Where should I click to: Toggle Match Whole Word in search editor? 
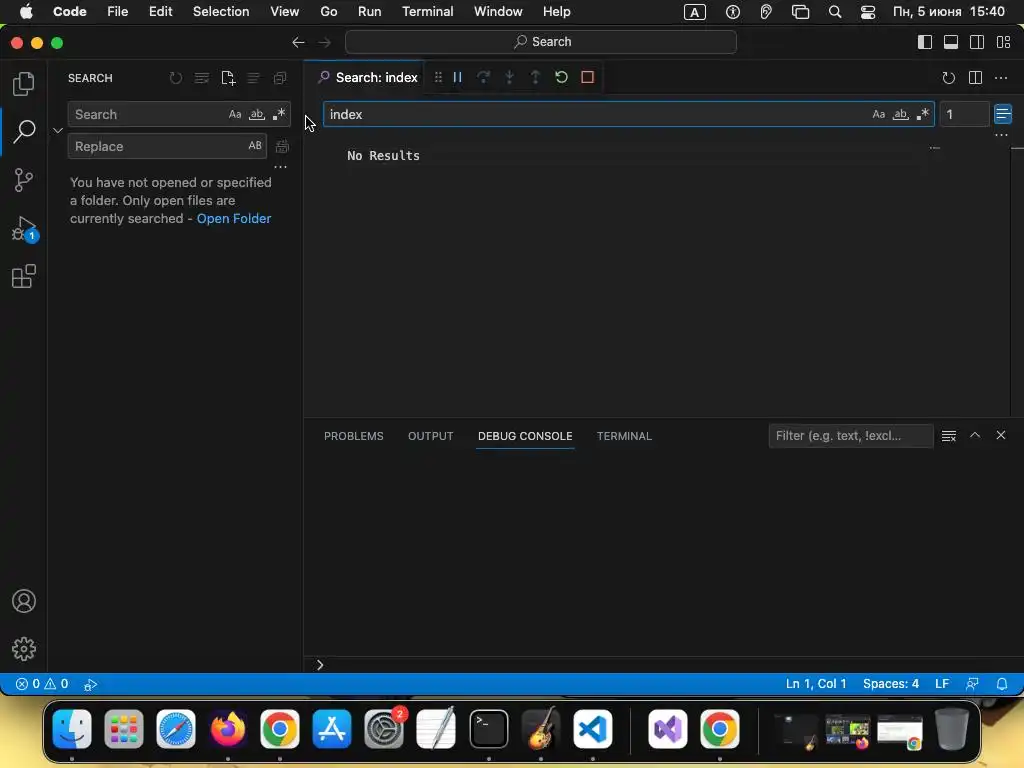pyautogui.click(x=901, y=114)
